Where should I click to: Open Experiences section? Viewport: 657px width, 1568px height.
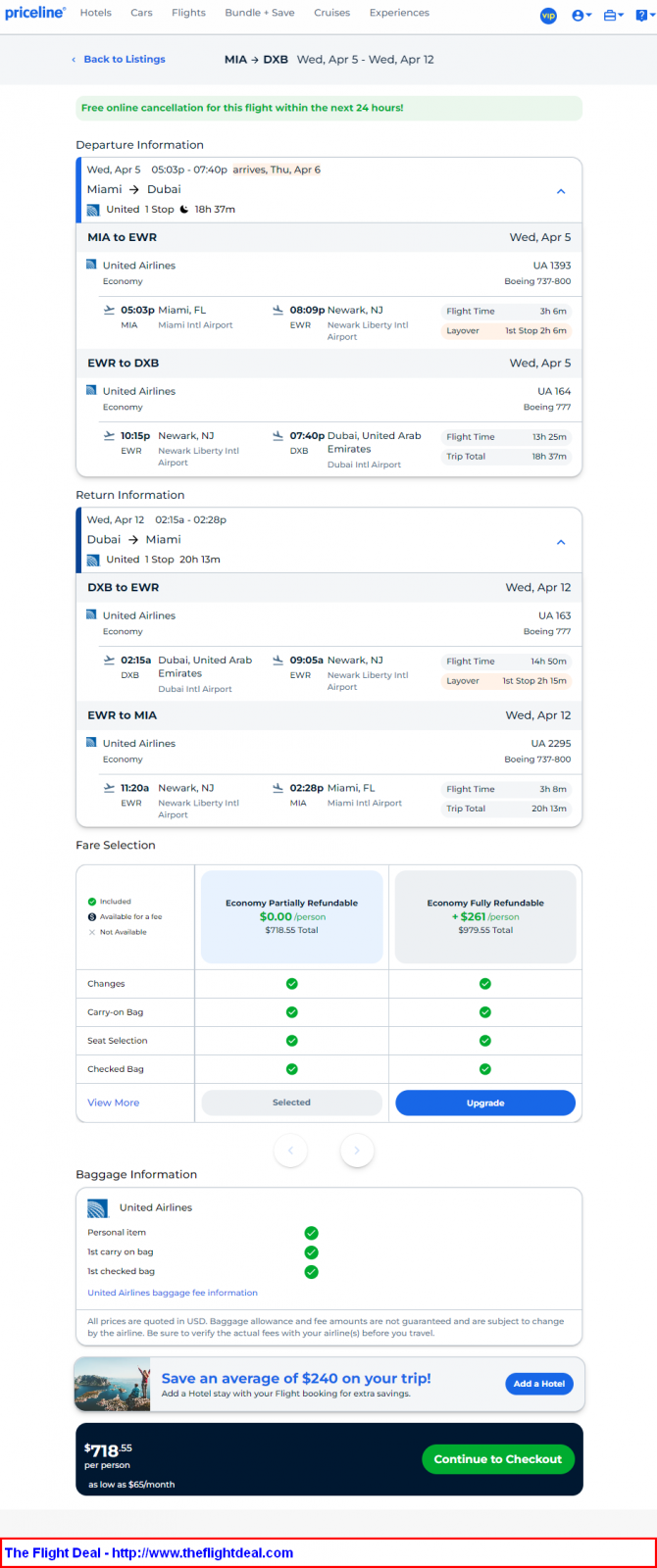pyautogui.click(x=399, y=13)
